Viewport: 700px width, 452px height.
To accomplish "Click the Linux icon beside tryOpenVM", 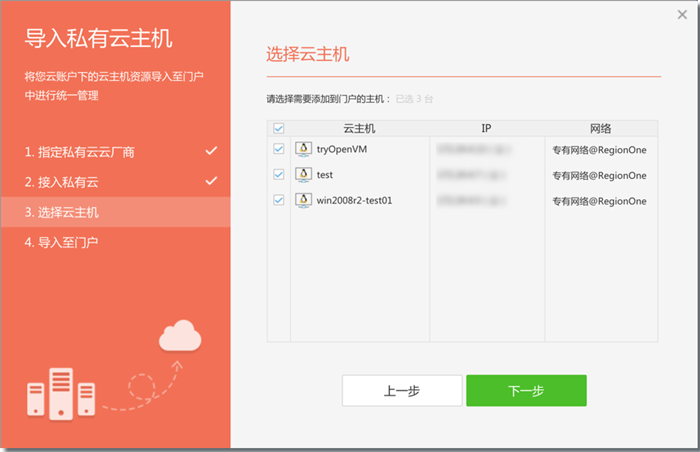I will (x=304, y=149).
